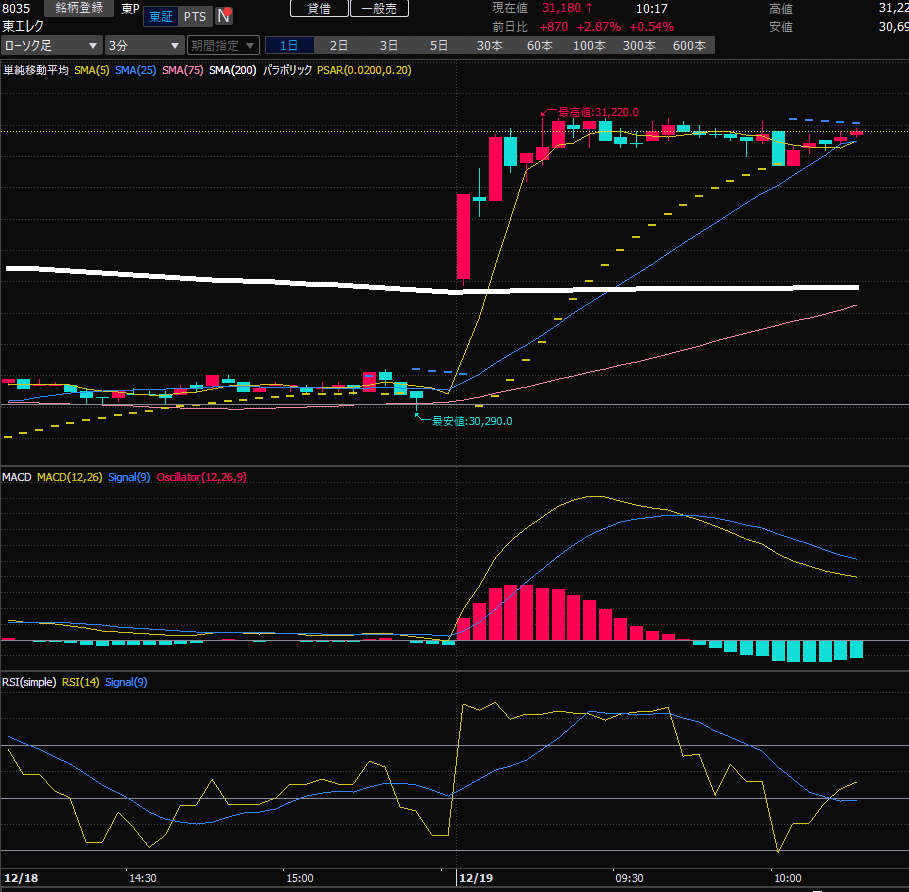Select the 1日 period tab
The height and width of the screenshot is (892, 909).
[289, 46]
